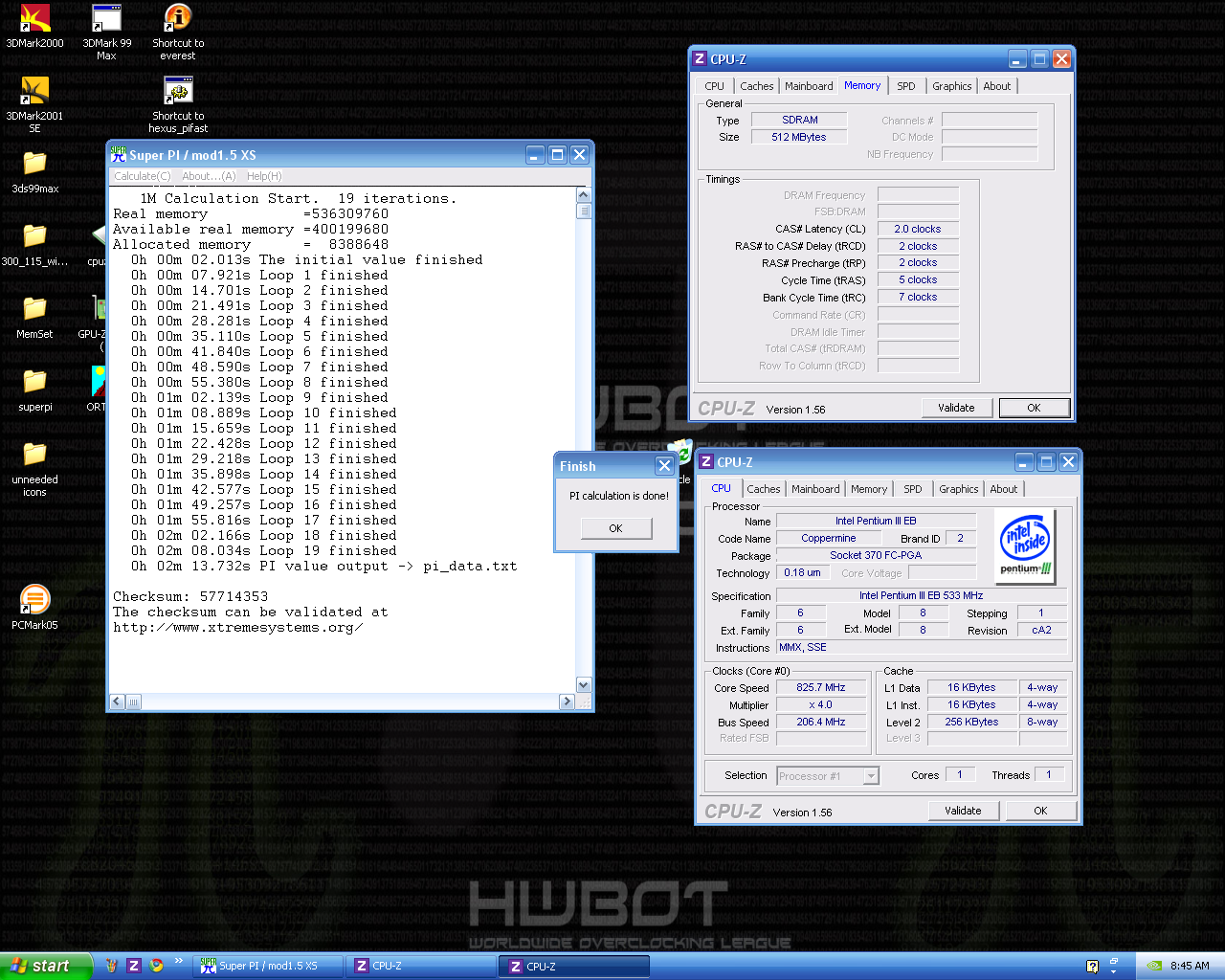Click Validate in the lower CPU-Z window
This screenshot has width=1225, height=980.
(x=963, y=811)
